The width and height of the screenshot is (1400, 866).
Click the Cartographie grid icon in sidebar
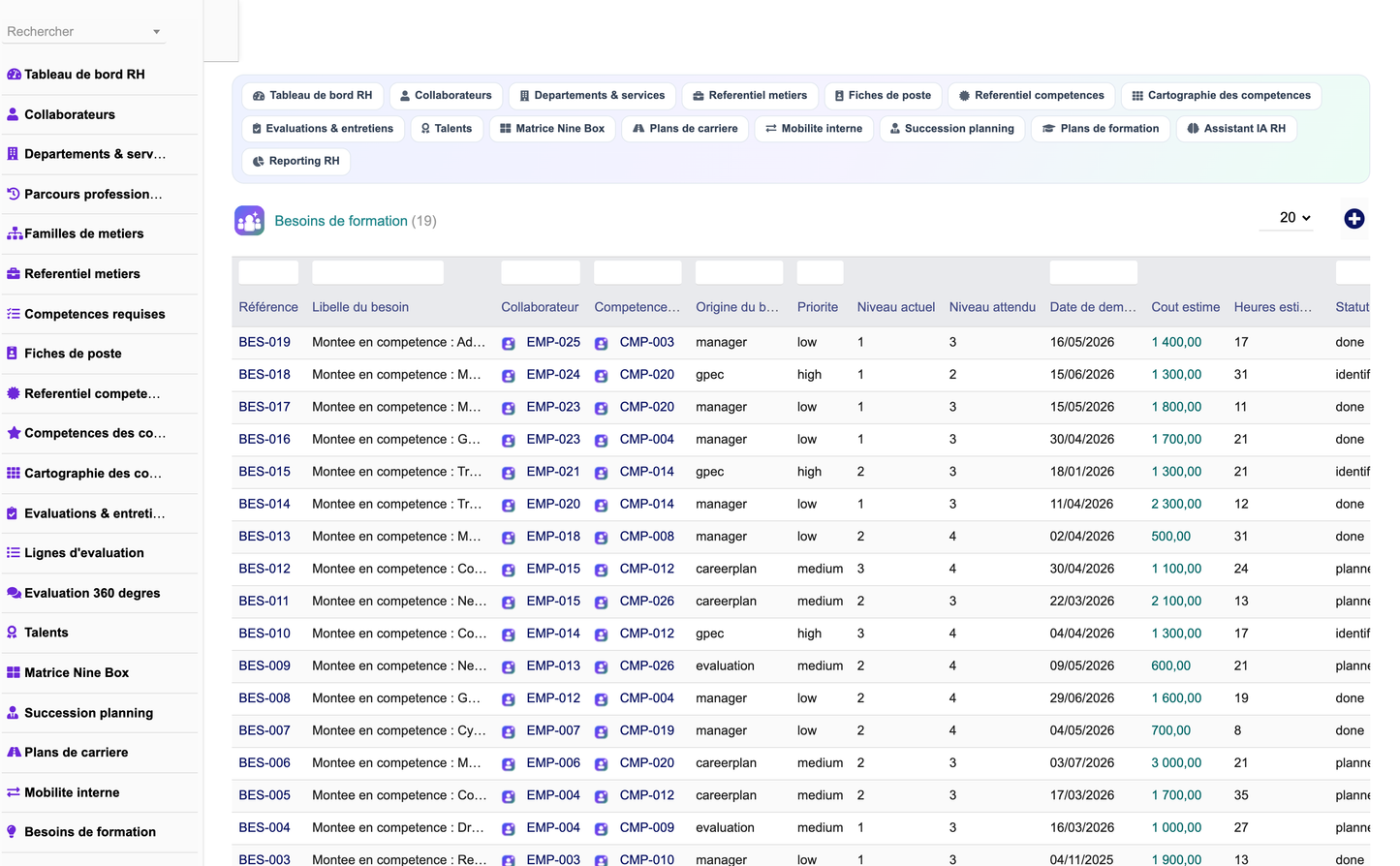point(14,474)
